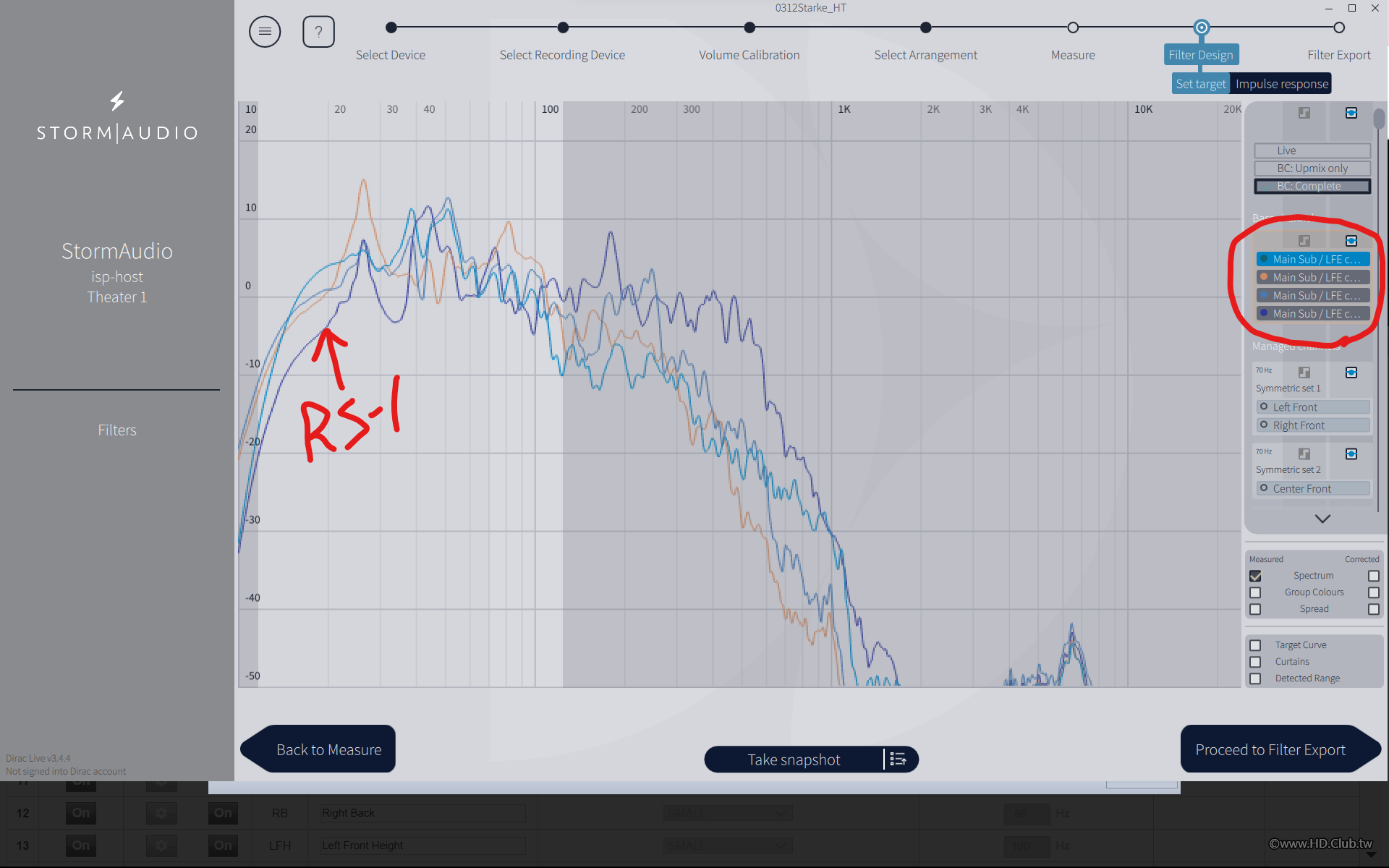Enable Corrected Spectrum checkbox
This screenshot has height=868, width=1389.
[x=1373, y=576]
